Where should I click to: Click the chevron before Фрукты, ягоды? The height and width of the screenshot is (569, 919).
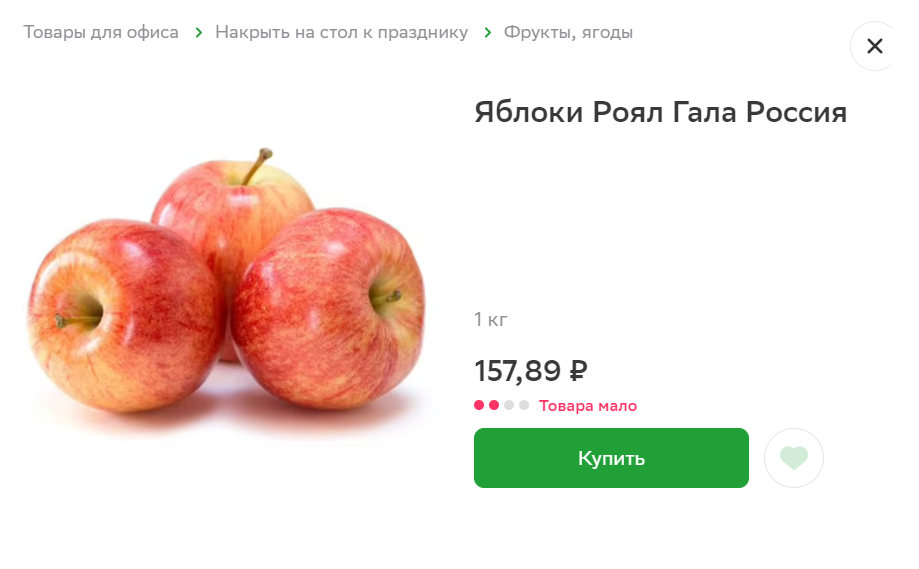point(488,33)
